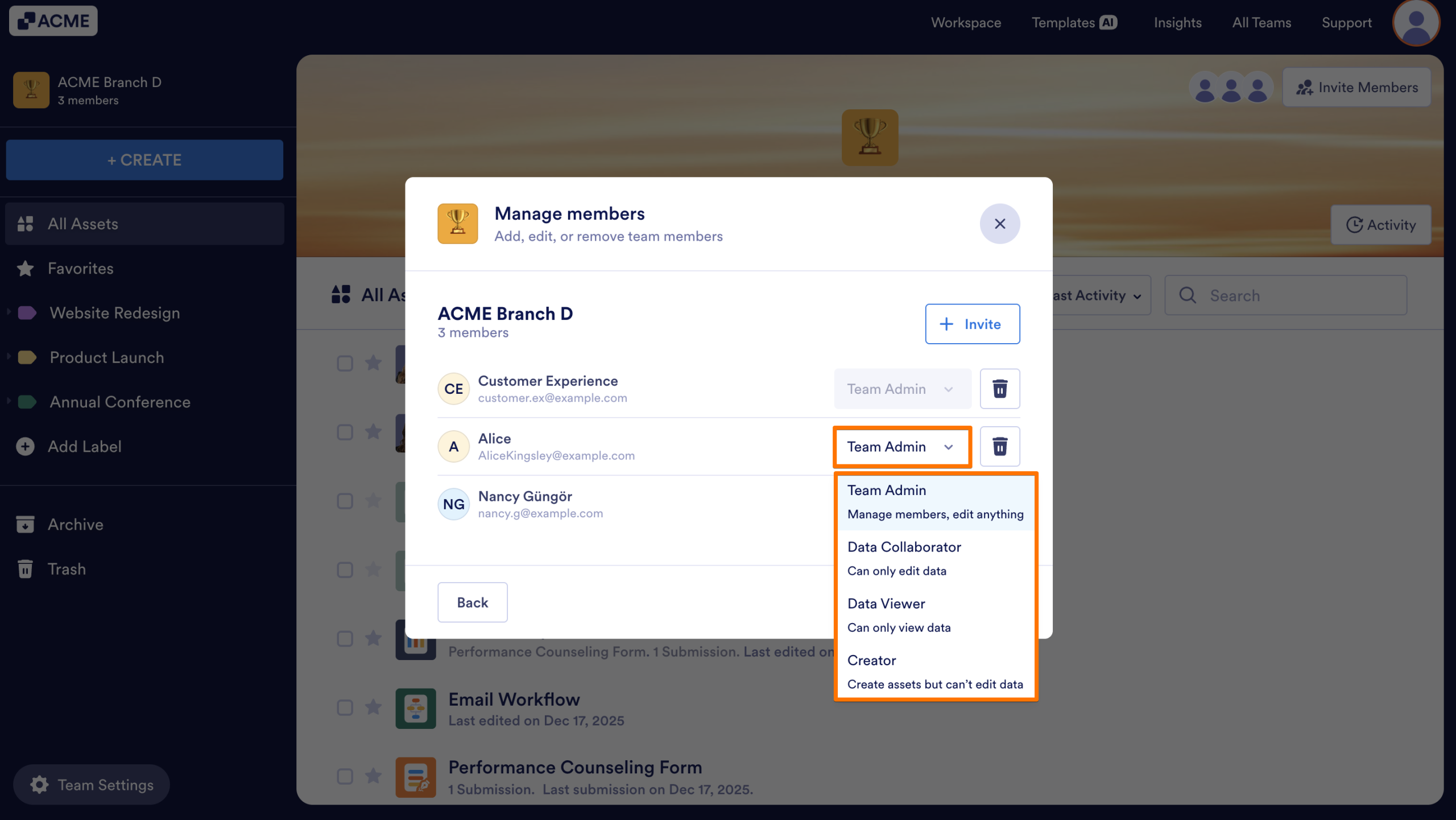1456x820 pixels.
Task: Expand the Website Redesign label arrow
Action: pyautogui.click(x=9, y=312)
